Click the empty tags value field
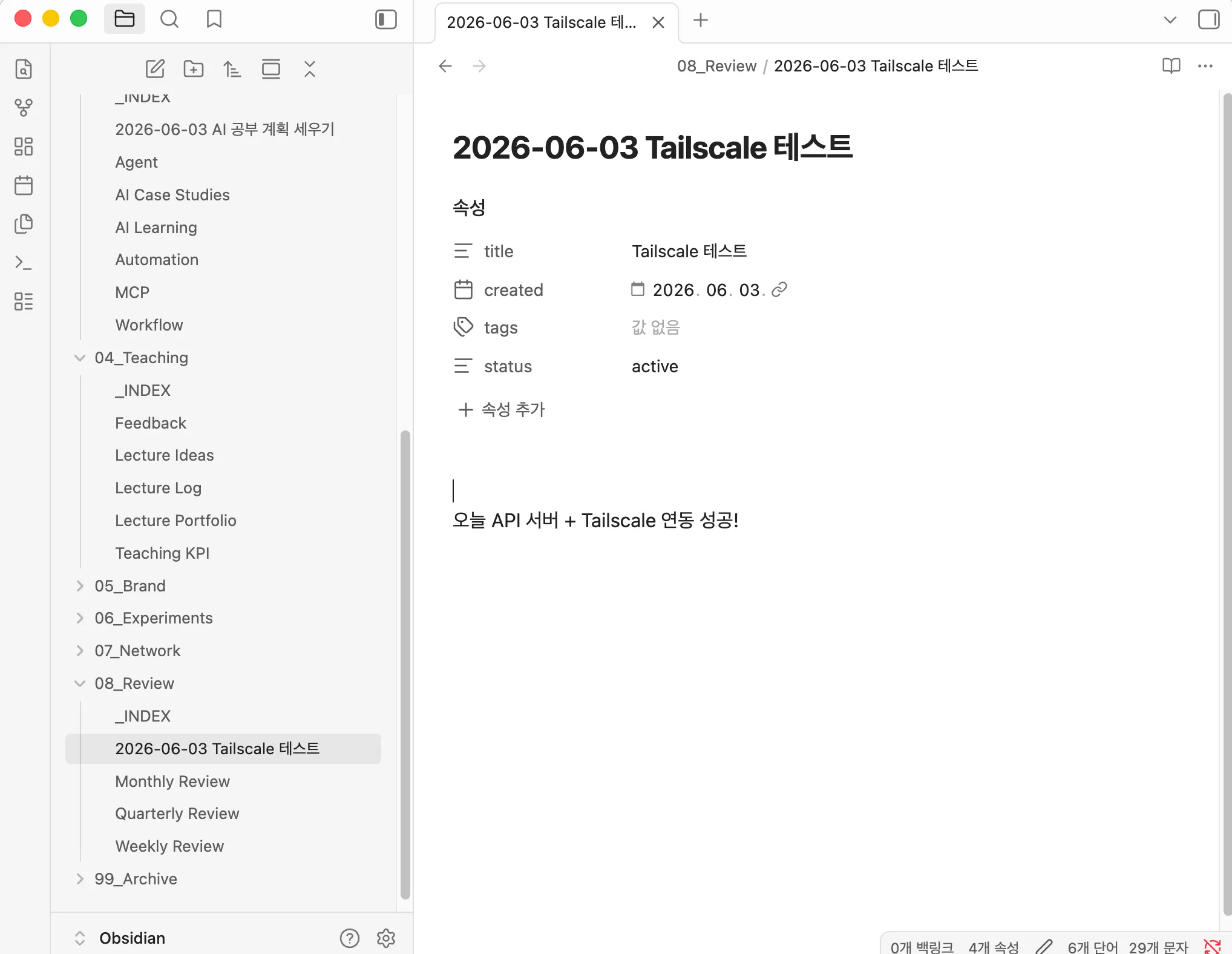 pos(656,327)
